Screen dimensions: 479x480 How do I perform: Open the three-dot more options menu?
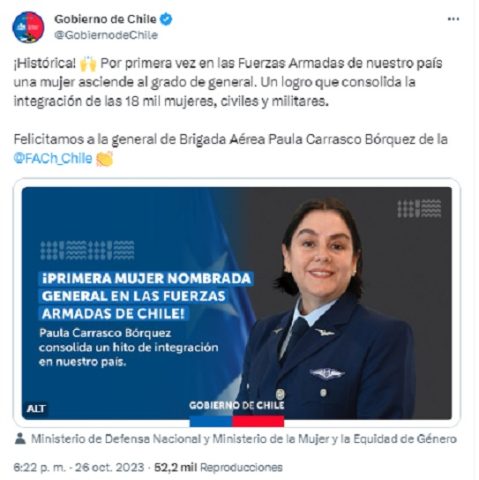click(453, 19)
